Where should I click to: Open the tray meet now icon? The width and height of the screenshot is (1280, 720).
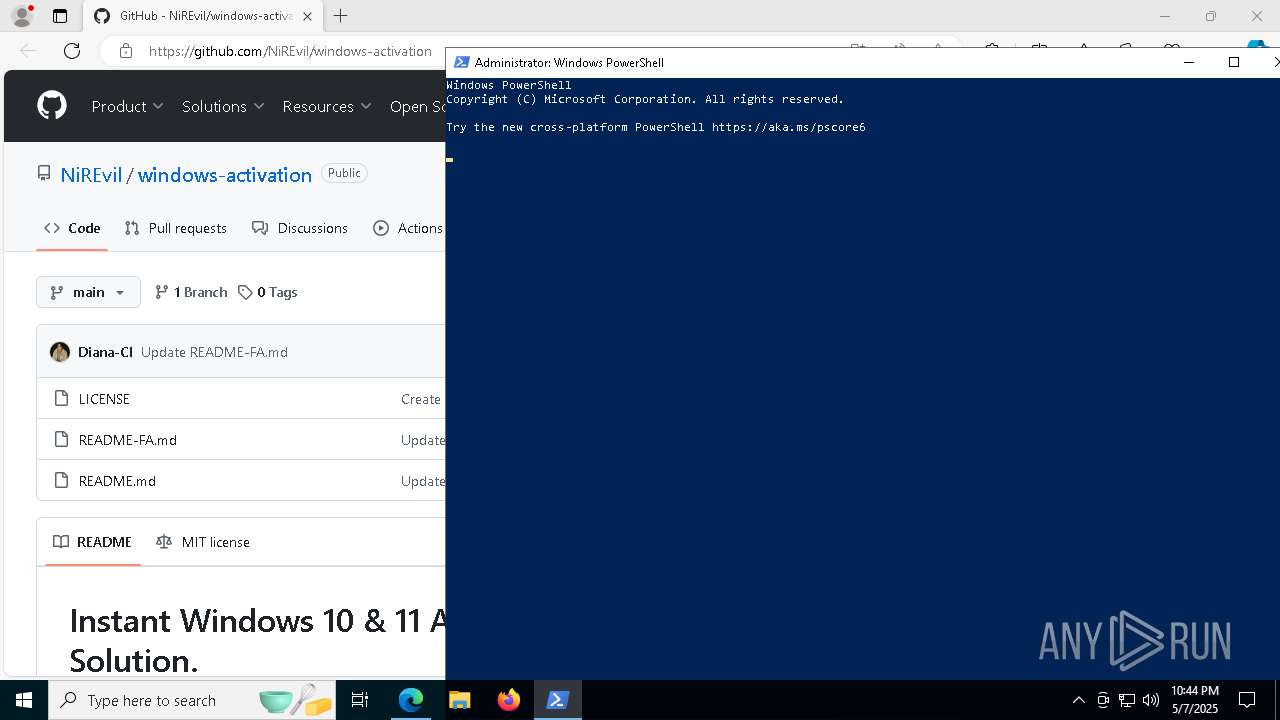[x=1103, y=700]
